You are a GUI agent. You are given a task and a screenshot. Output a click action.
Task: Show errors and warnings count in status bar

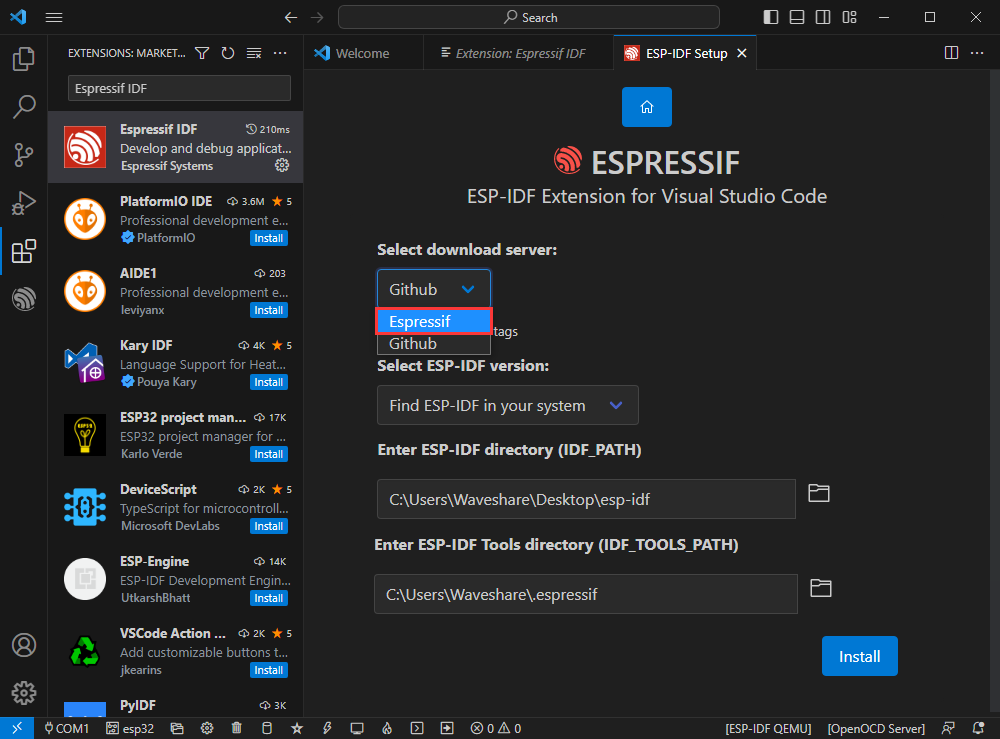(x=496, y=728)
